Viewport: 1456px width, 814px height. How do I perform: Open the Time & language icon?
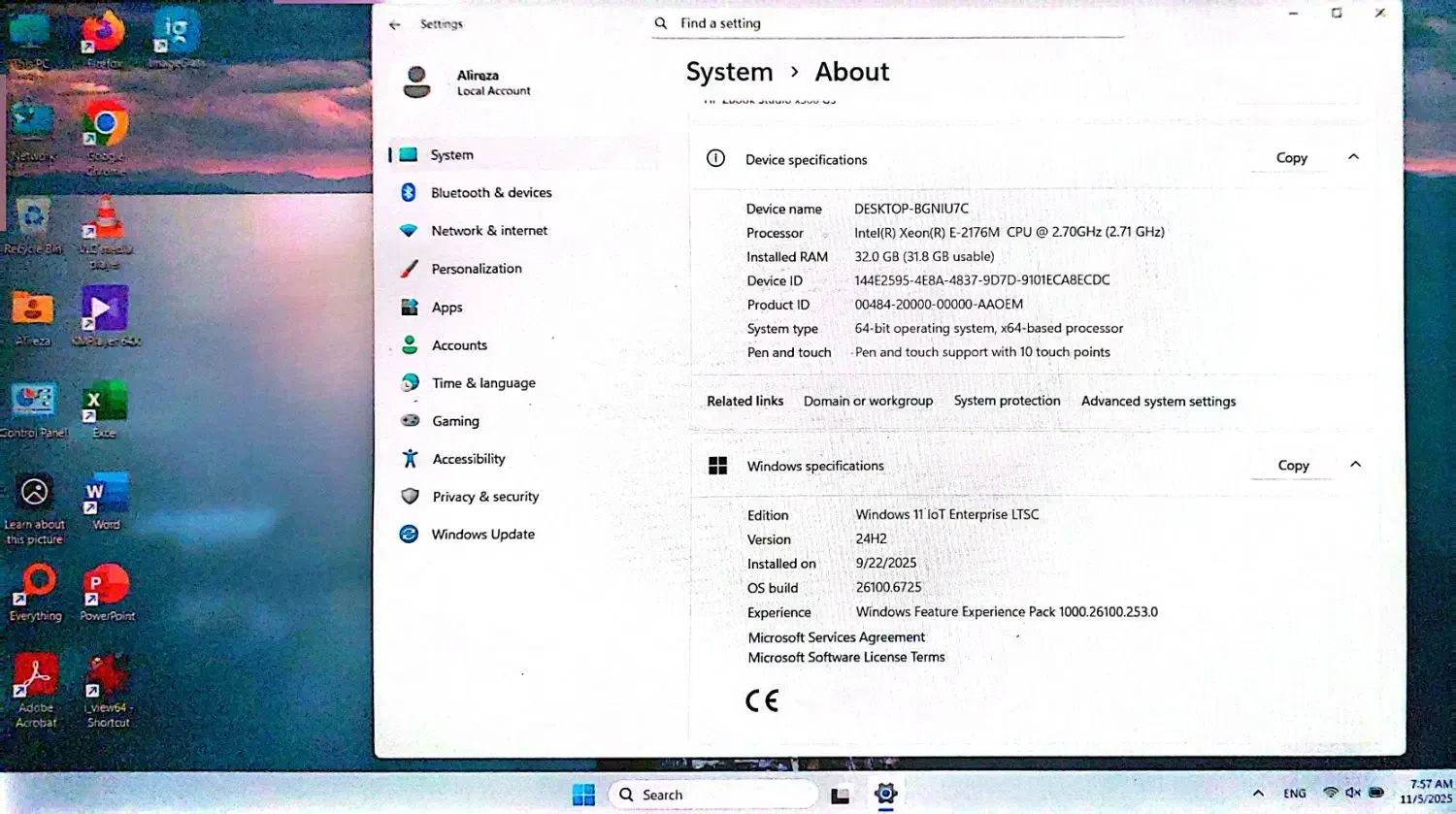coord(411,383)
